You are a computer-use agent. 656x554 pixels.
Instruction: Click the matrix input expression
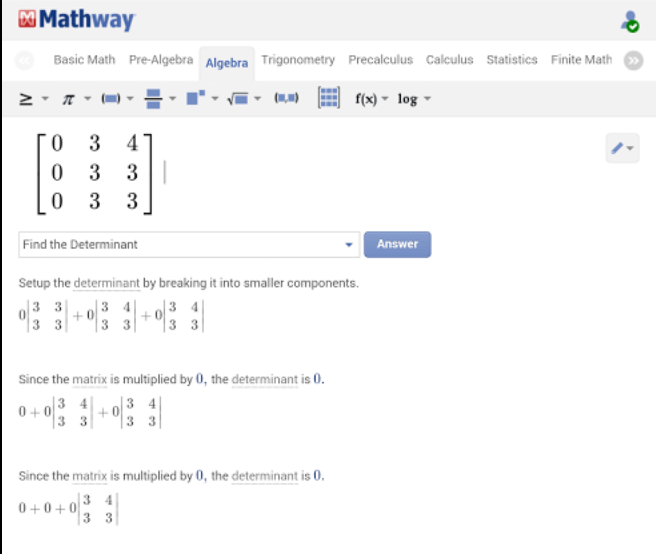(x=95, y=173)
